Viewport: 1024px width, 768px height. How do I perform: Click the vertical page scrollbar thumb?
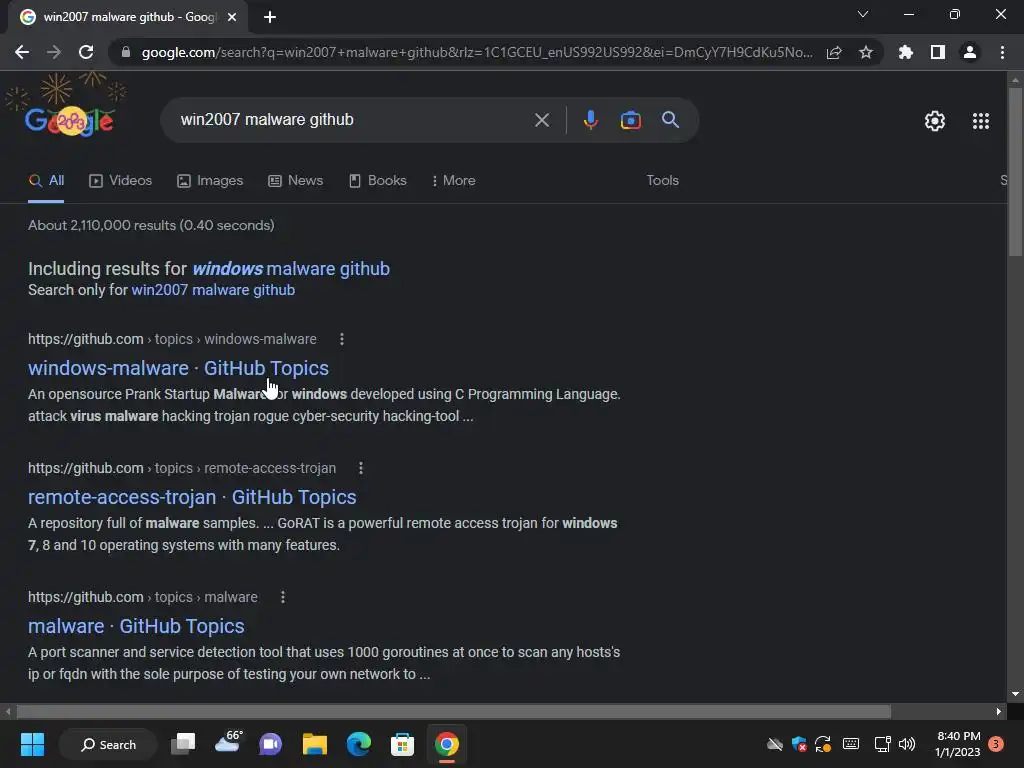click(x=1015, y=171)
